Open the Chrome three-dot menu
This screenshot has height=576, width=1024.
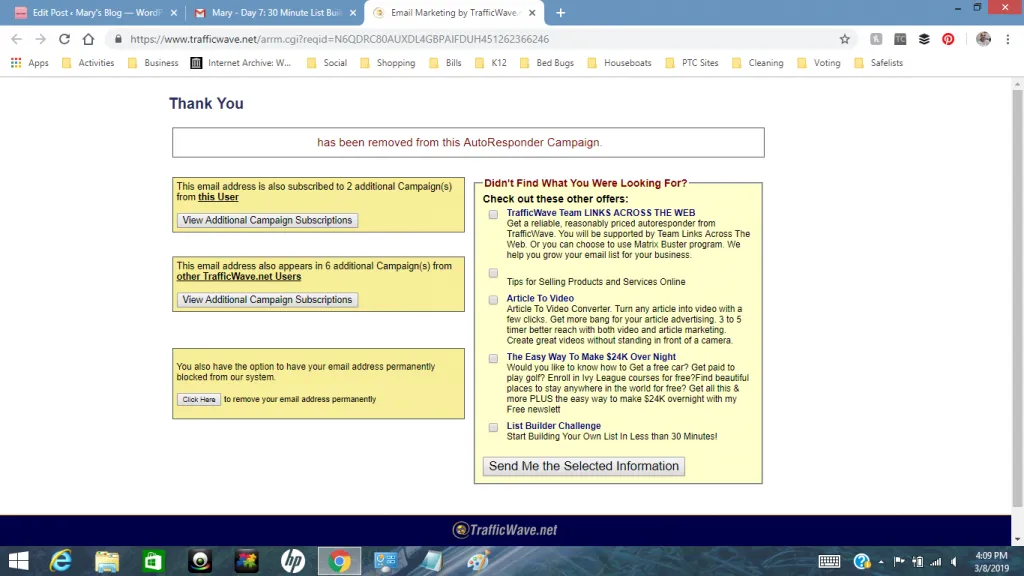pos(1008,39)
